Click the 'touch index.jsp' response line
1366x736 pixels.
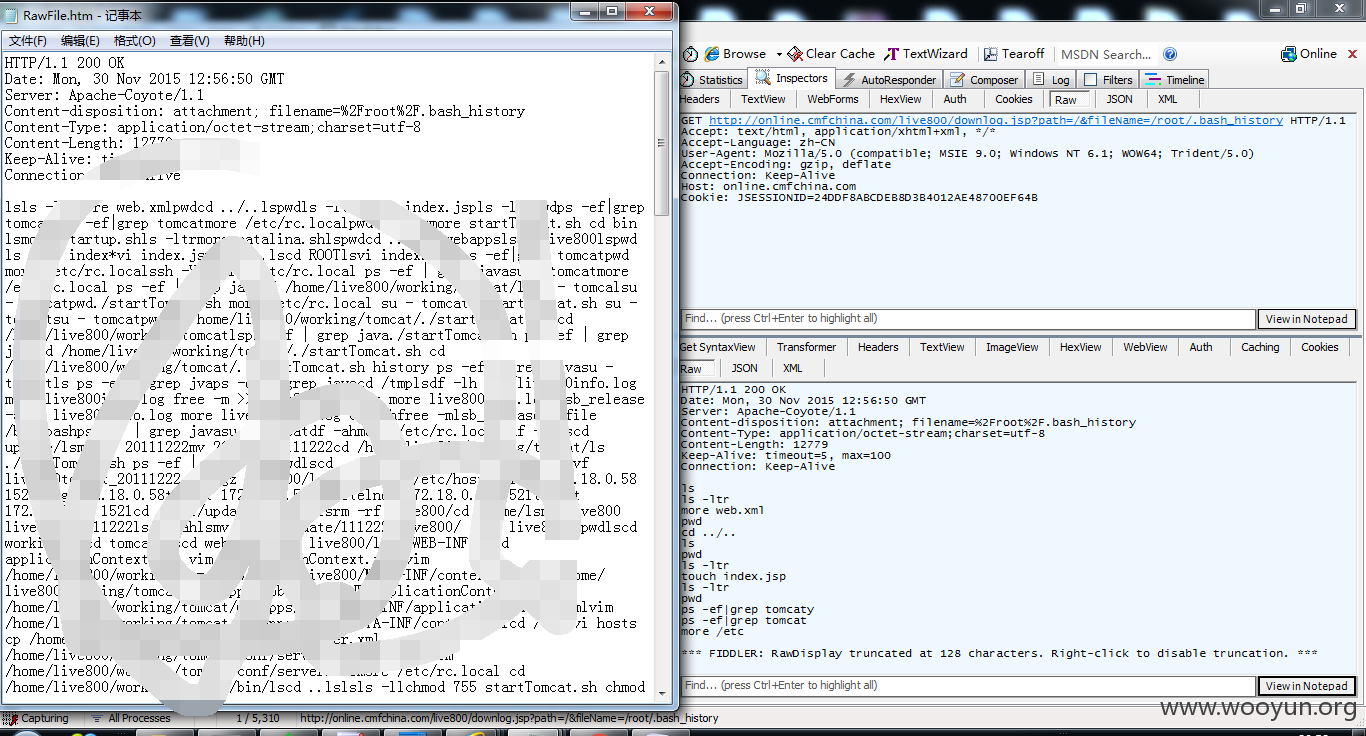(x=733, y=576)
